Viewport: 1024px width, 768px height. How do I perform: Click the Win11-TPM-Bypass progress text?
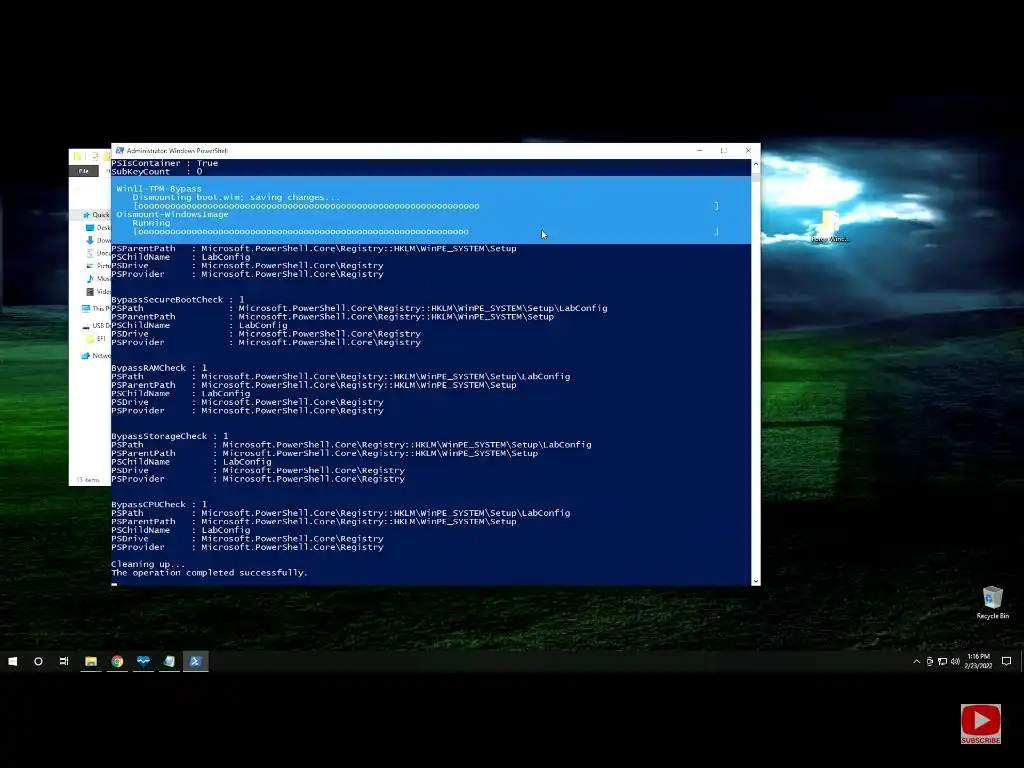click(159, 189)
